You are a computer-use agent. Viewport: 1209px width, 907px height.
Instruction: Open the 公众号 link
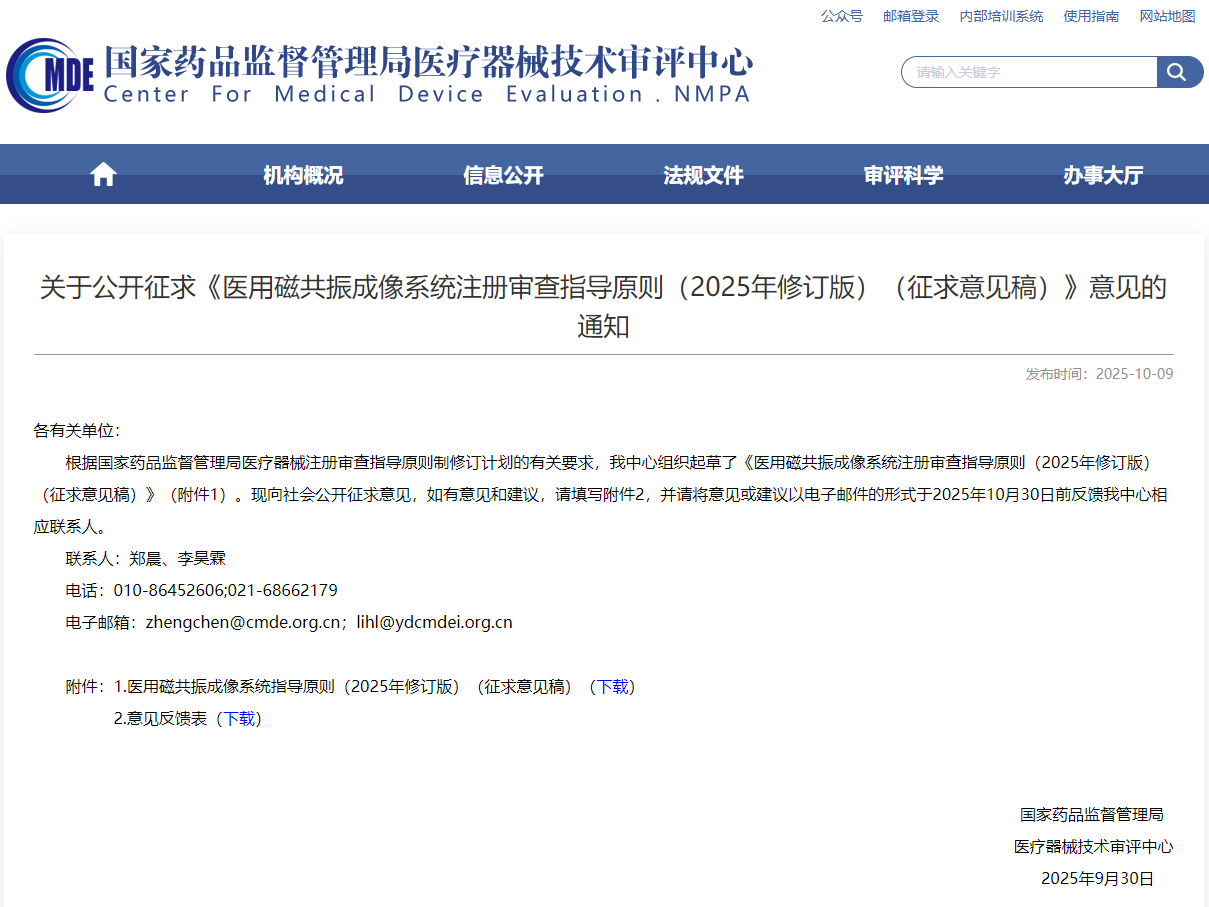(x=842, y=16)
